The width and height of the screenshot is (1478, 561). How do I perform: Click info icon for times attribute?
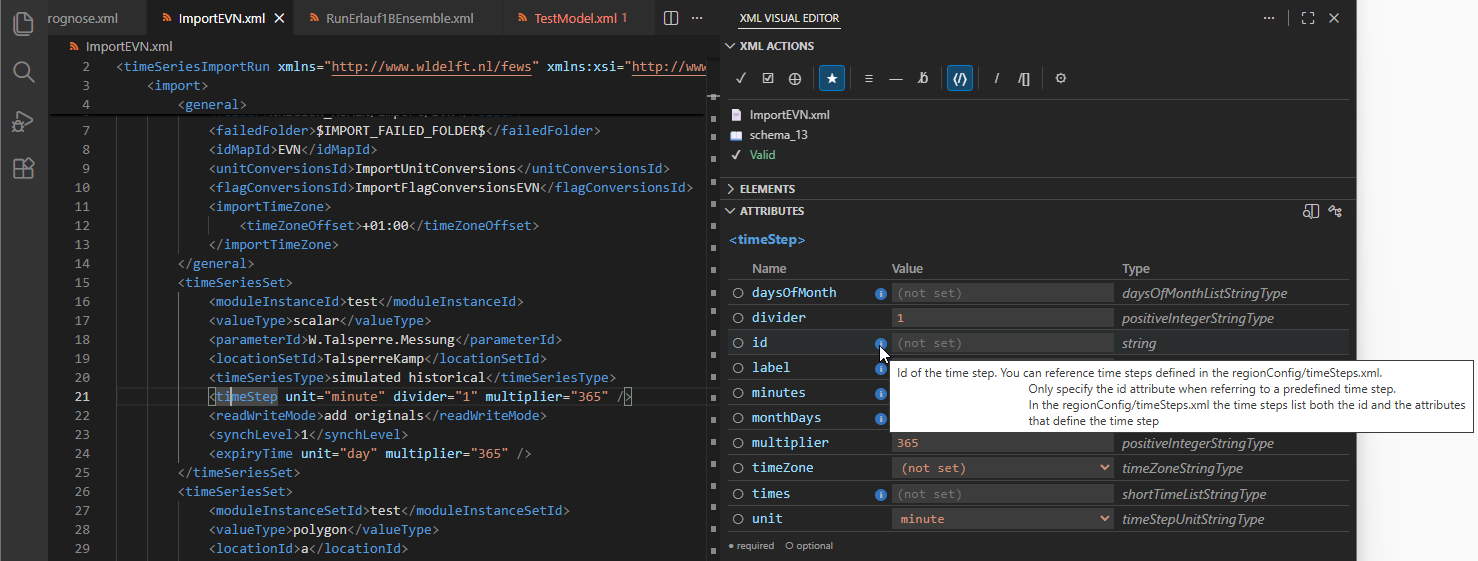(881, 494)
